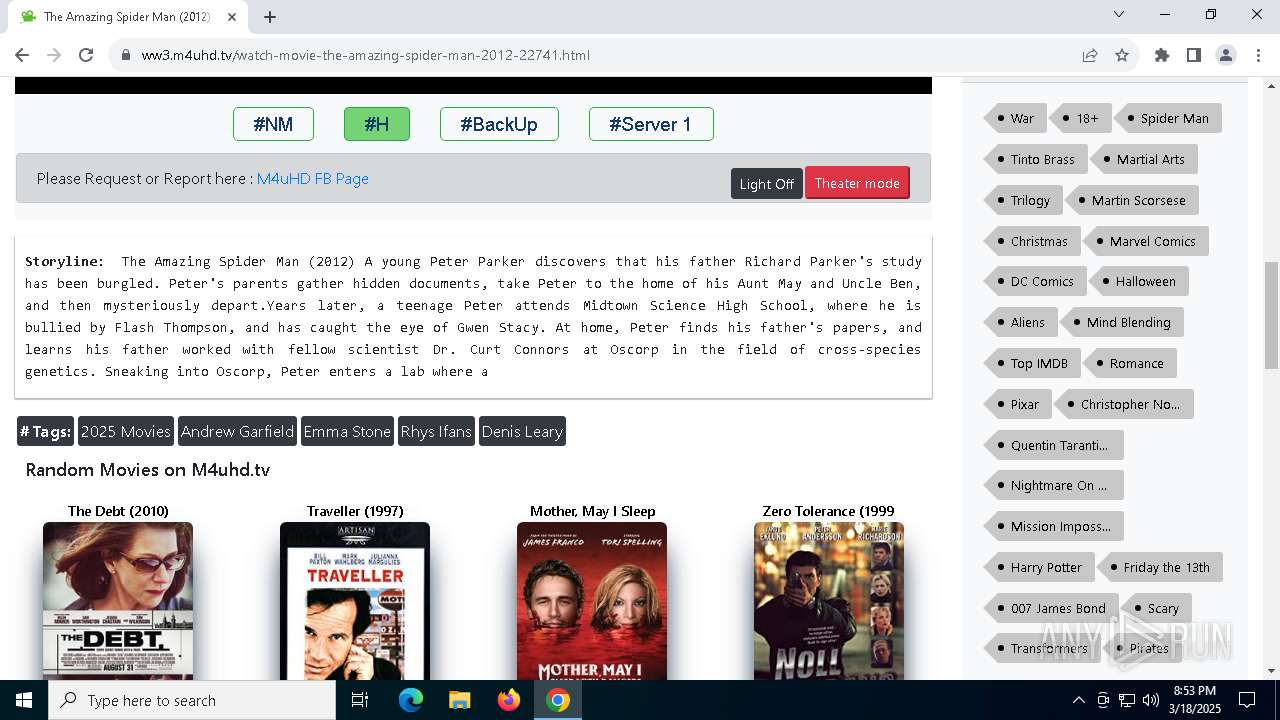Open share this page icon
Image resolution: width=1280 pixels, height=720 pixels.
1090,55
